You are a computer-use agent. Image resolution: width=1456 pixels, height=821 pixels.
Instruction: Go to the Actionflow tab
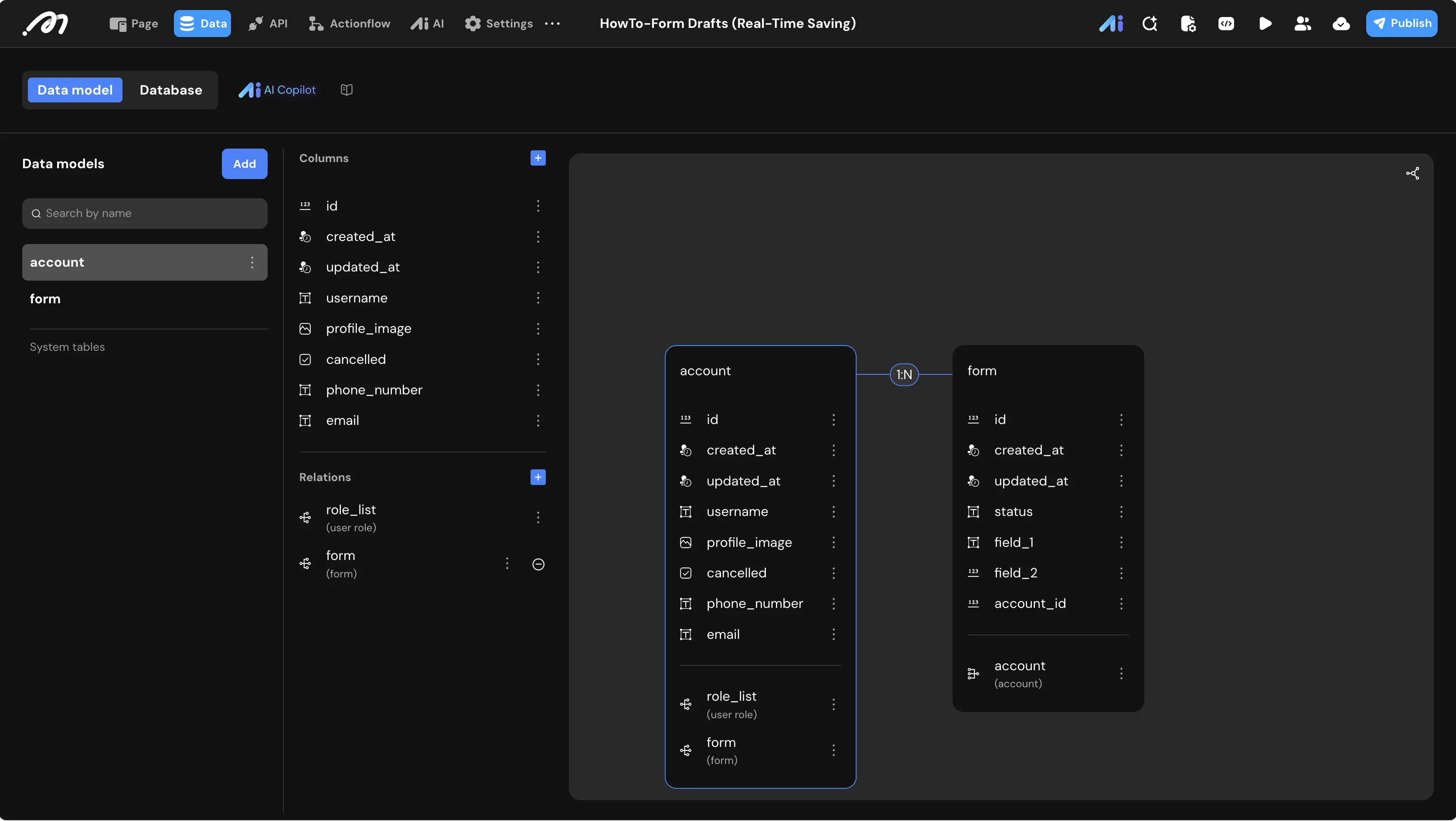click(x=349, y=23)
